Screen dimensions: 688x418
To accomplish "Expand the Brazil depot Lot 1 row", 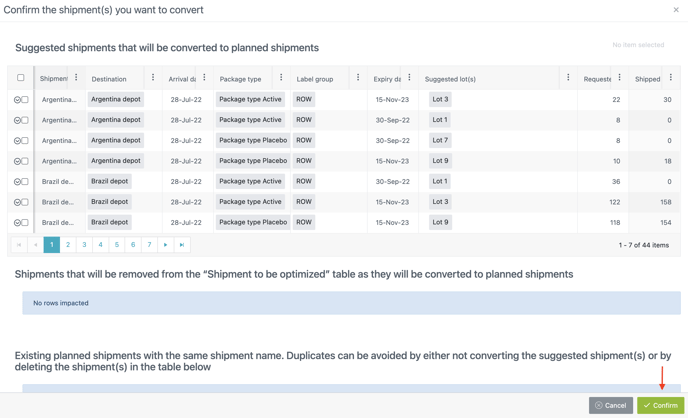I will [17, 182].
